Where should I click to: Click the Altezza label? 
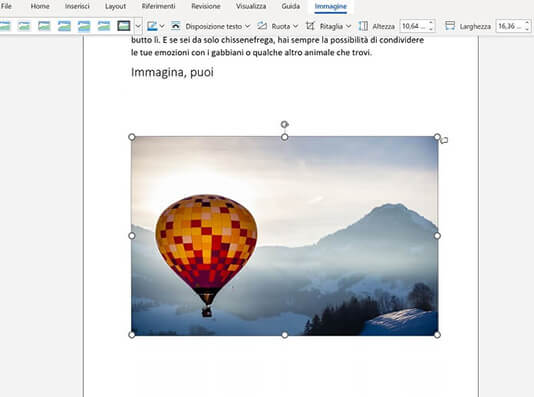coord(383,26)
